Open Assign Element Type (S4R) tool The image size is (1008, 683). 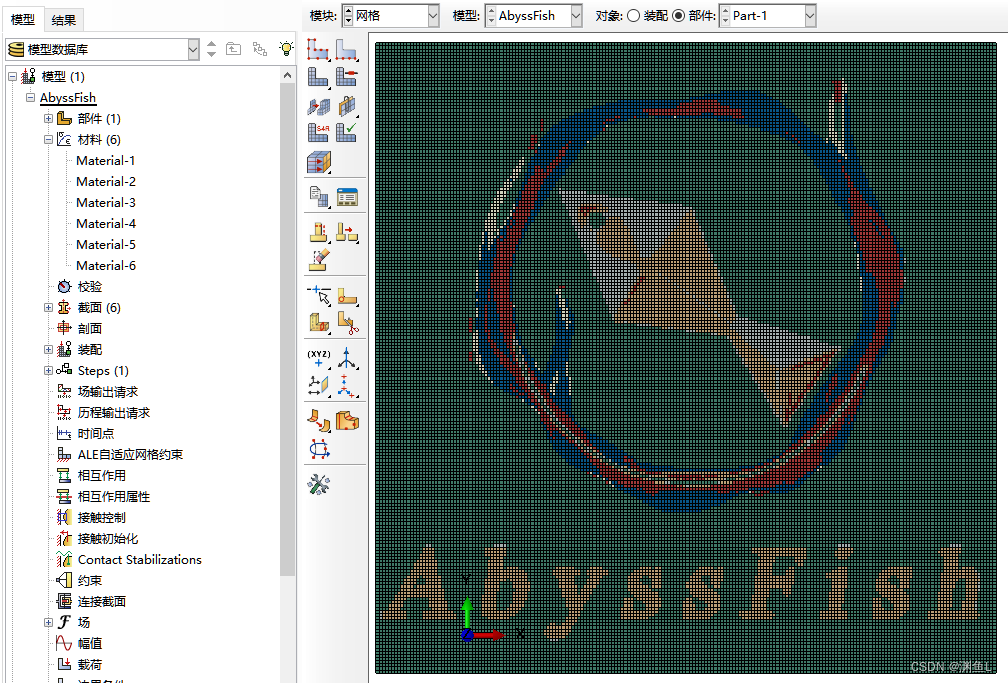click(318, 132)
